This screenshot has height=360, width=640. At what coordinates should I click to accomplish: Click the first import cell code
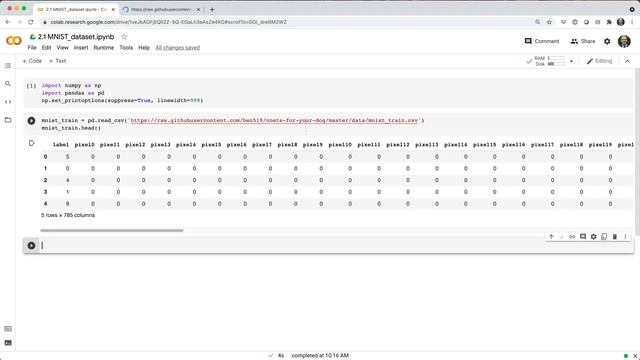(122, 93)
